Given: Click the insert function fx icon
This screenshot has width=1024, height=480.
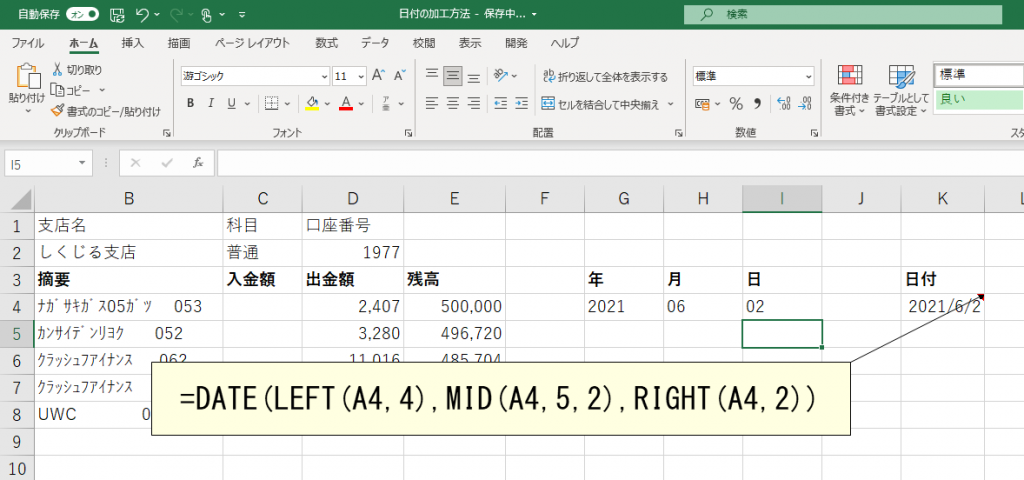Looking at the screenshot, I should [198, 162].
